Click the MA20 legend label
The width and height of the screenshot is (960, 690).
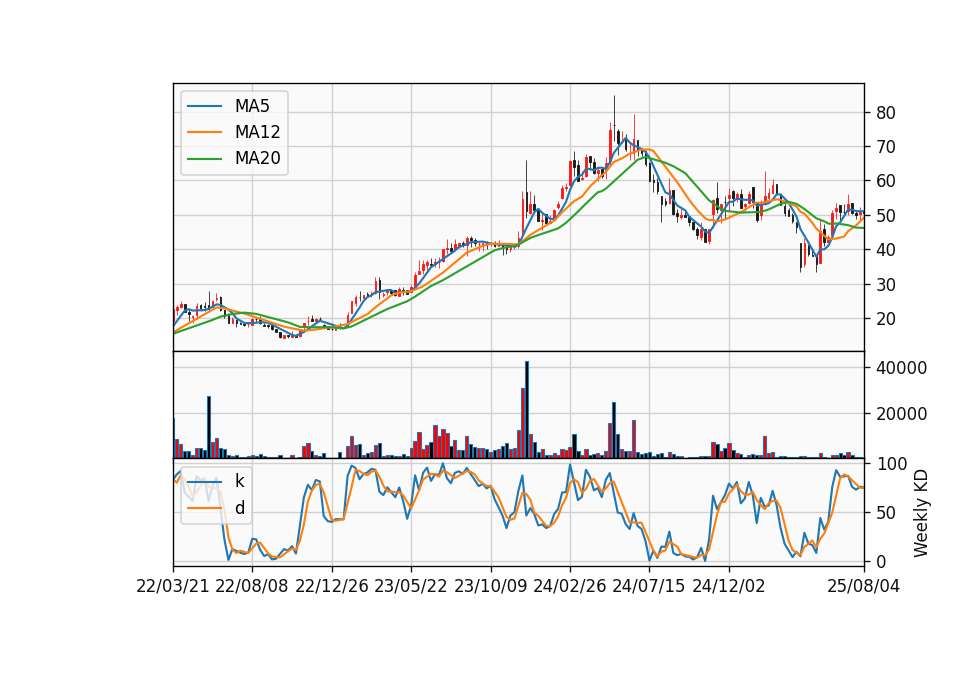(257, 159)
